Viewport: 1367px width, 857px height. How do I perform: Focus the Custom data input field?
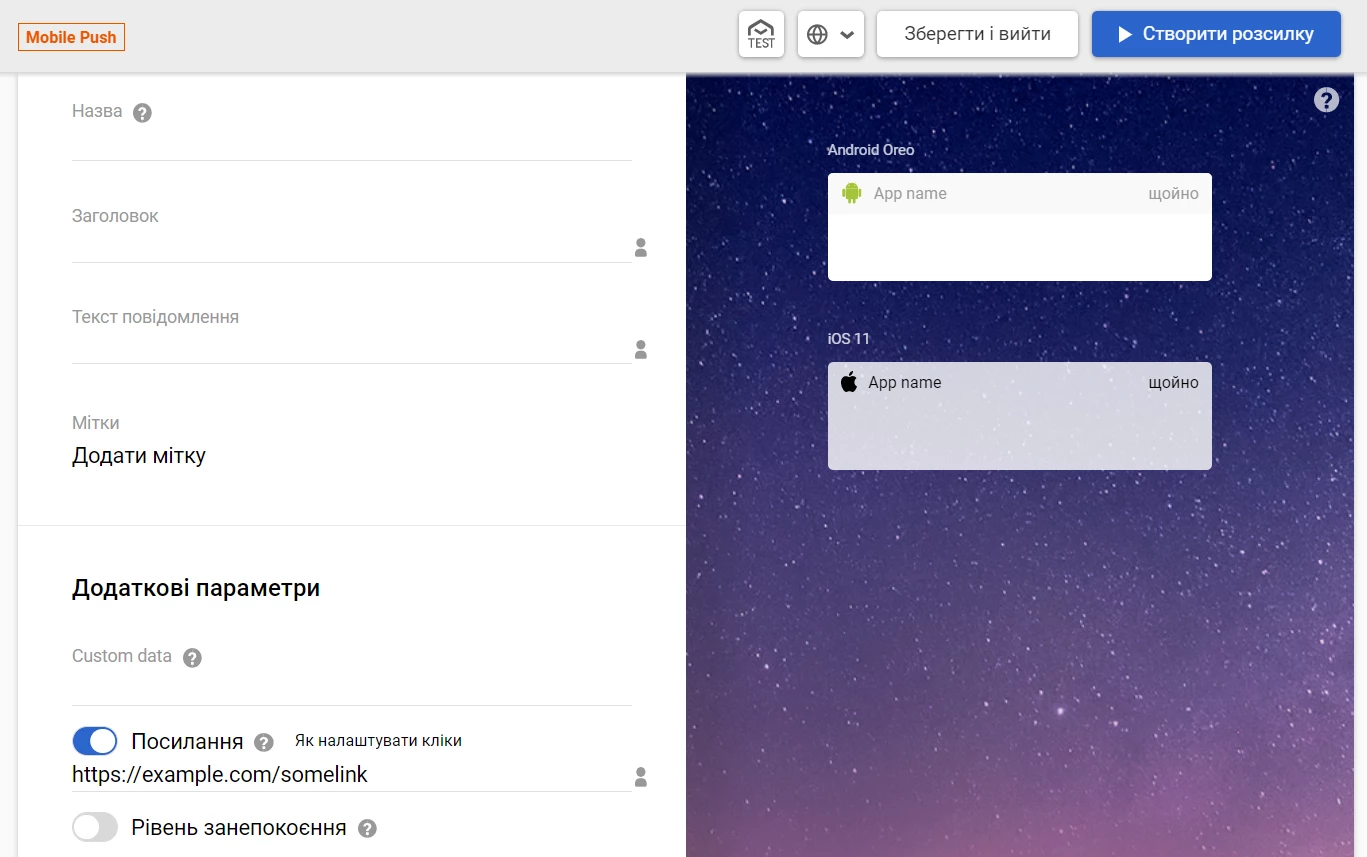click(x=352, y=690)
